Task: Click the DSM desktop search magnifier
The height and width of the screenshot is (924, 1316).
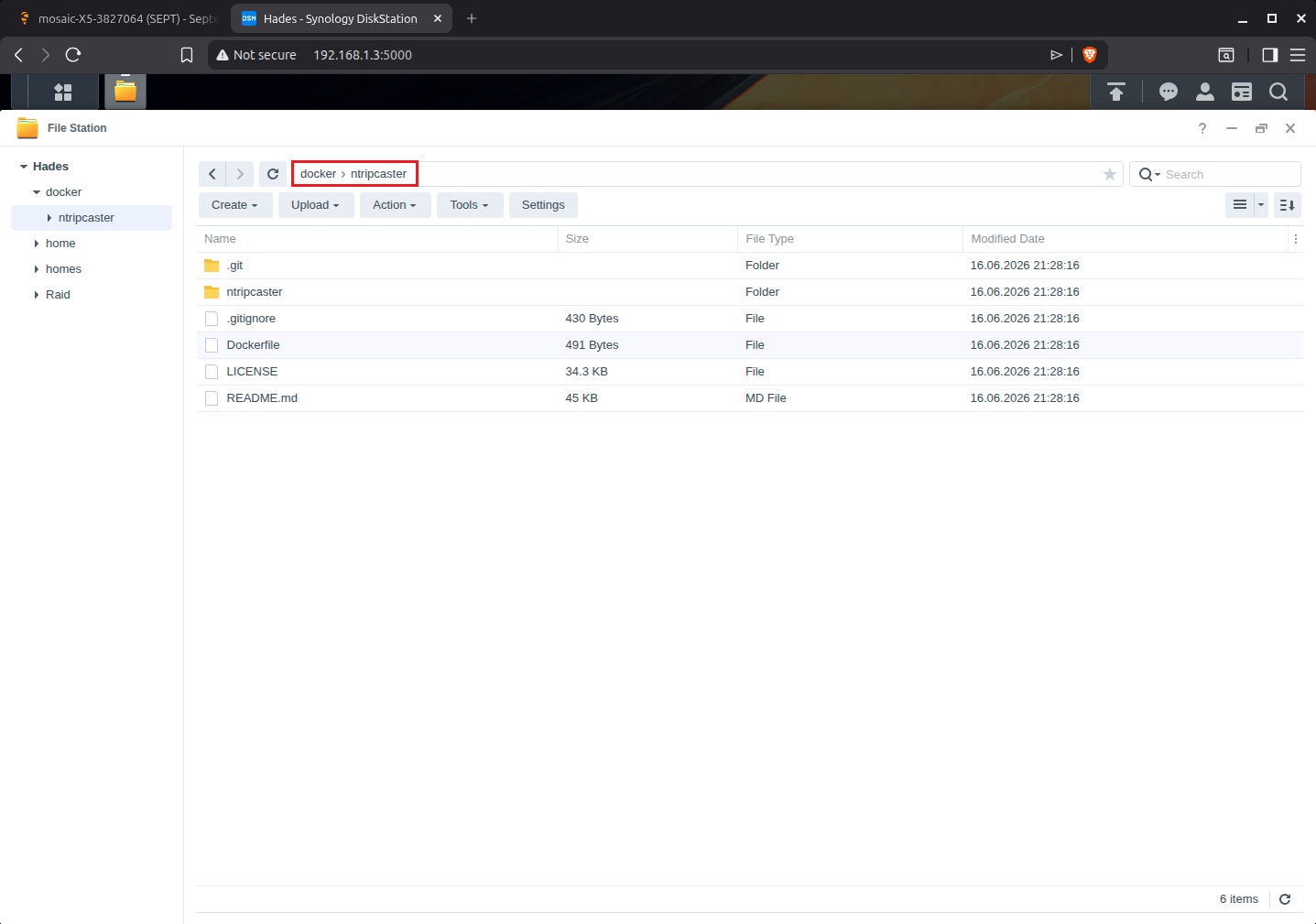Action: [1278, 92]
